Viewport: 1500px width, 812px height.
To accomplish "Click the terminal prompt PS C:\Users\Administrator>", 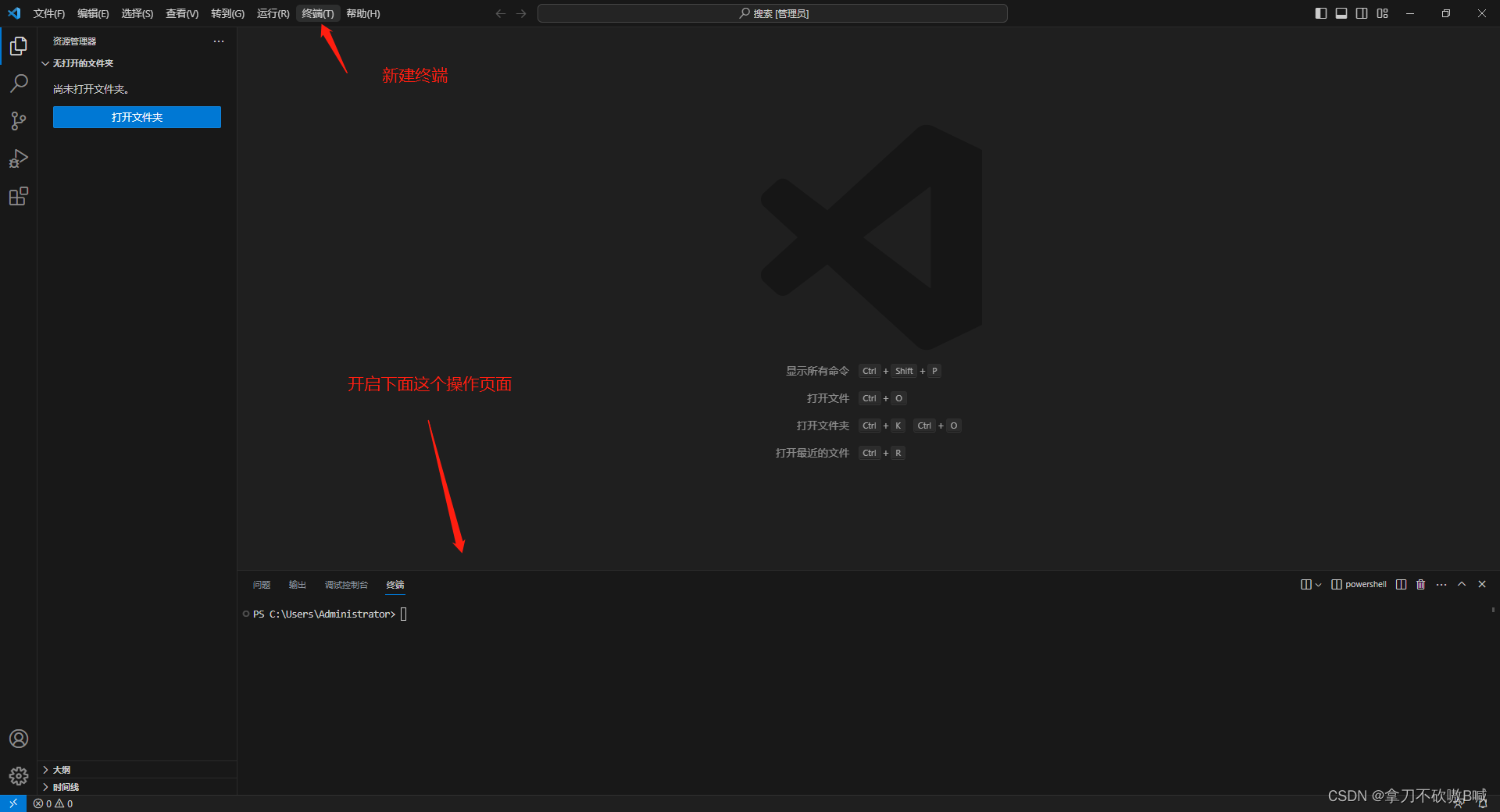I will pos(324,614).
